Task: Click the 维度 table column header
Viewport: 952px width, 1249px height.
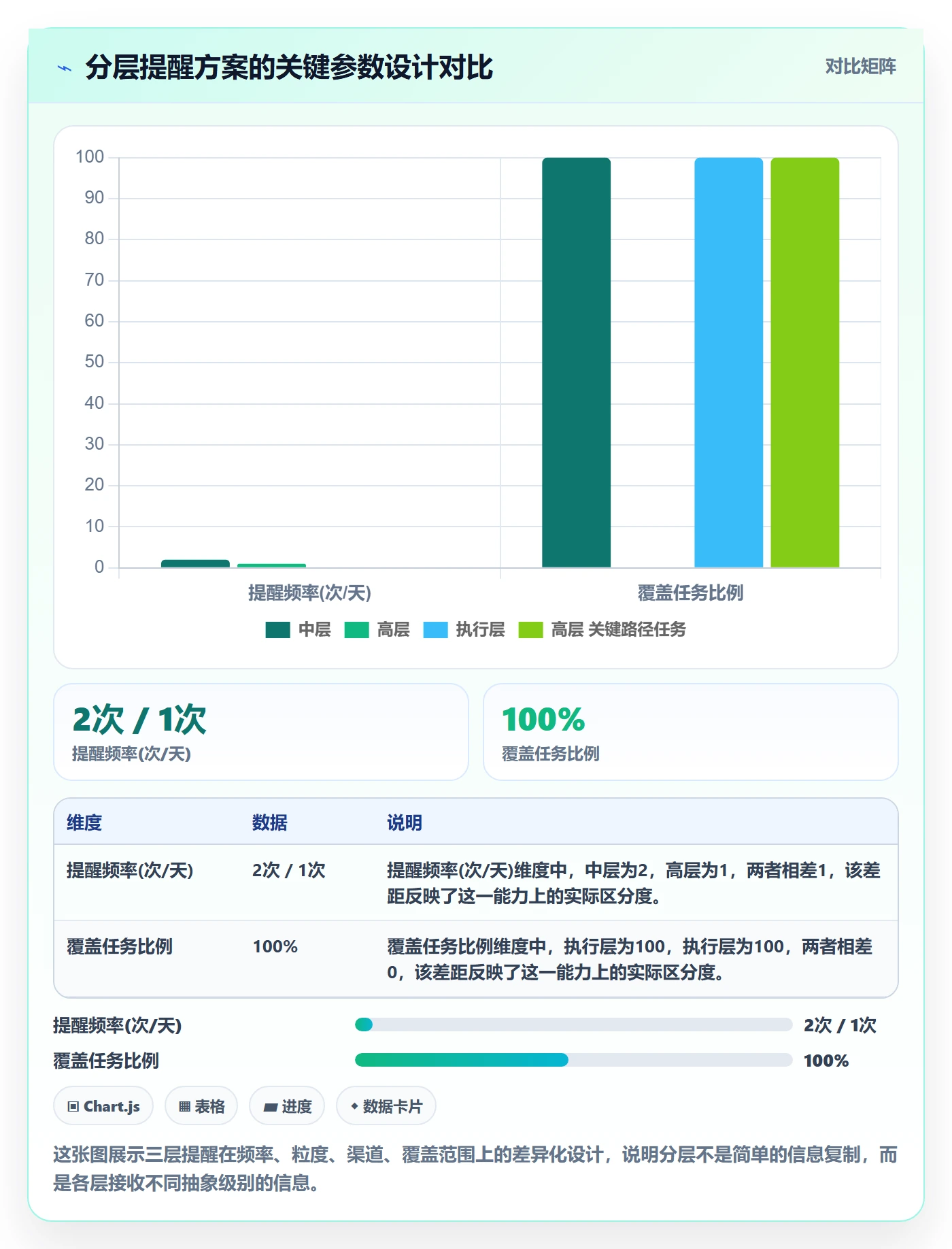Action: click(84, 822)
